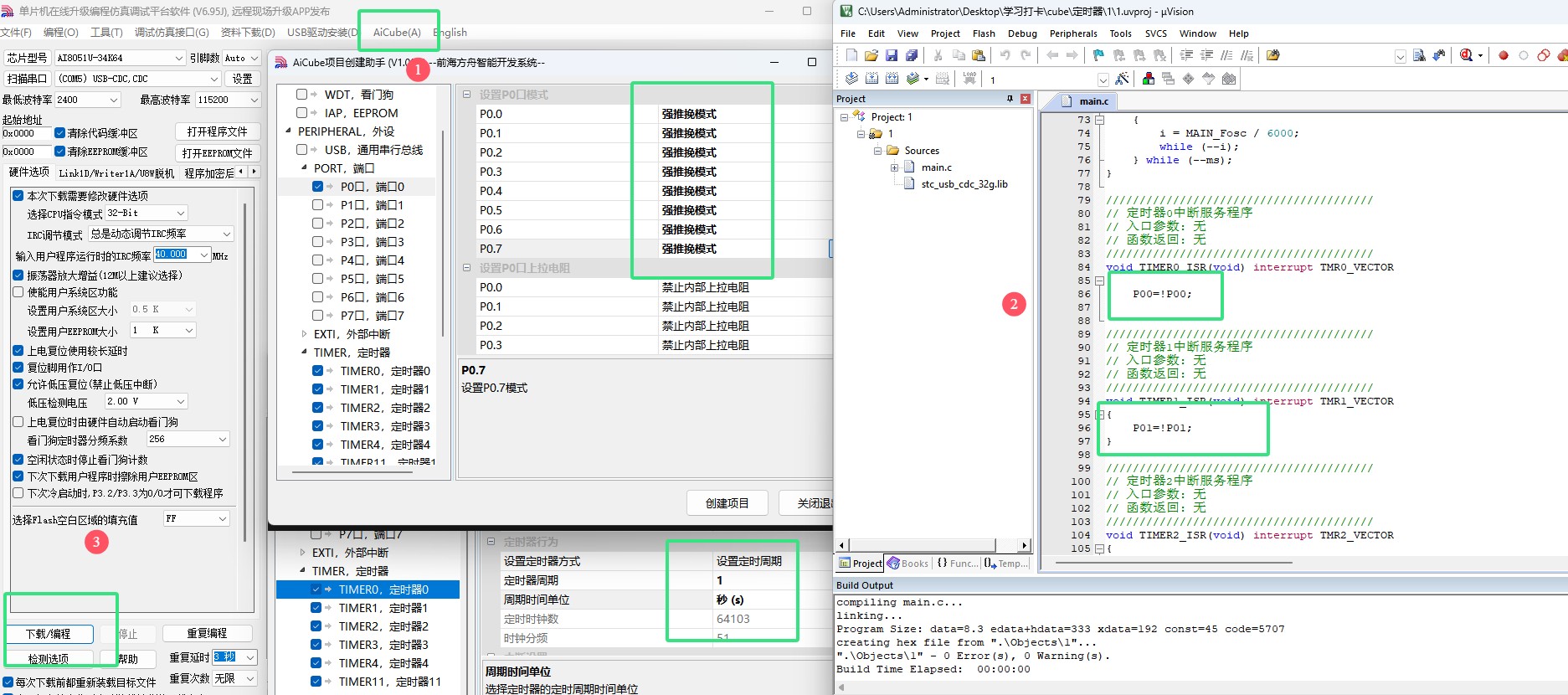Image resolution: width=1568 pixels, height=695 pixels.
Task: Click Build target icon in µVision
Action: coord(871,79)
